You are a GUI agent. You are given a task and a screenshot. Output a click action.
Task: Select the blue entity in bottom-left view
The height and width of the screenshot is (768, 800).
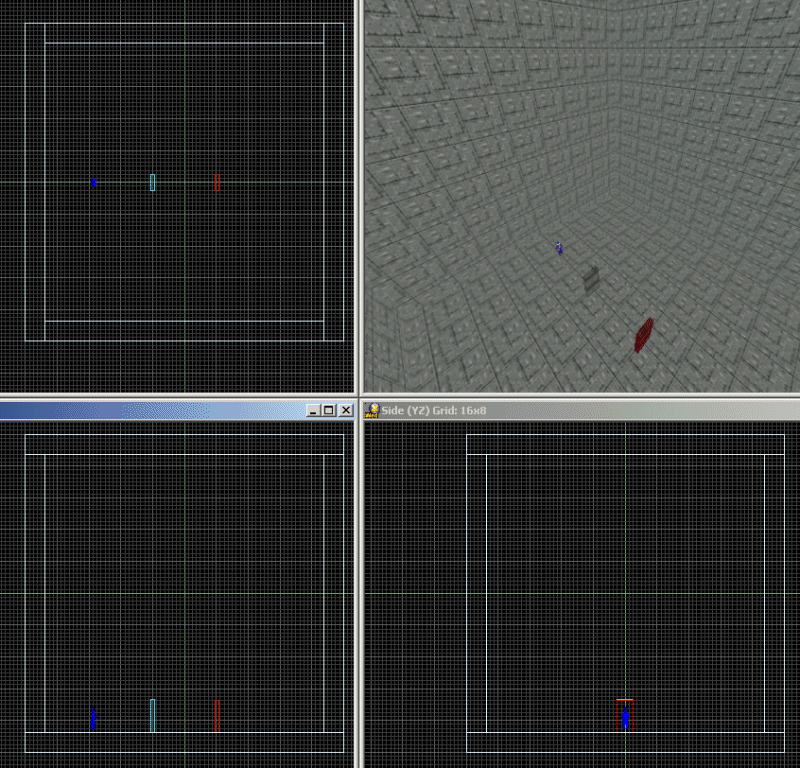point(94,719)
